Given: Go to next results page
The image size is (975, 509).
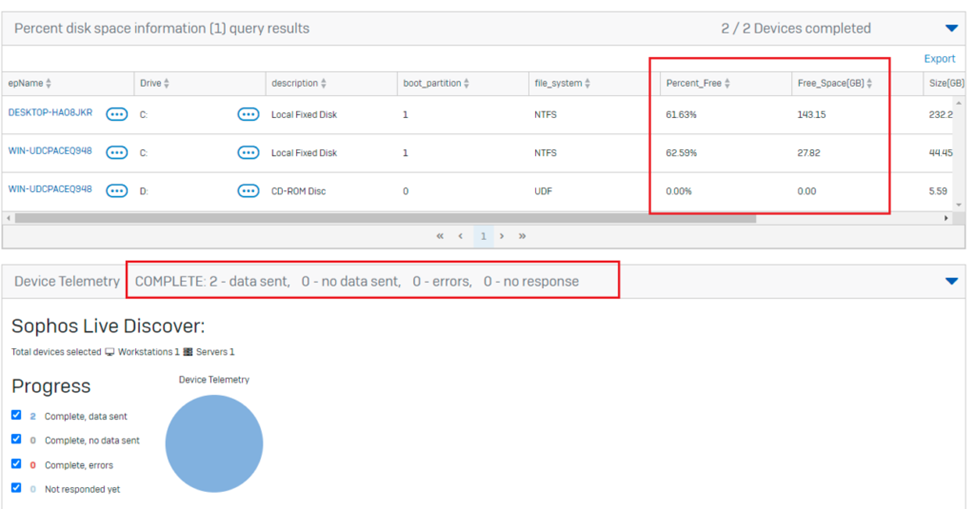Looking at the screenshot, I should 502,236.
